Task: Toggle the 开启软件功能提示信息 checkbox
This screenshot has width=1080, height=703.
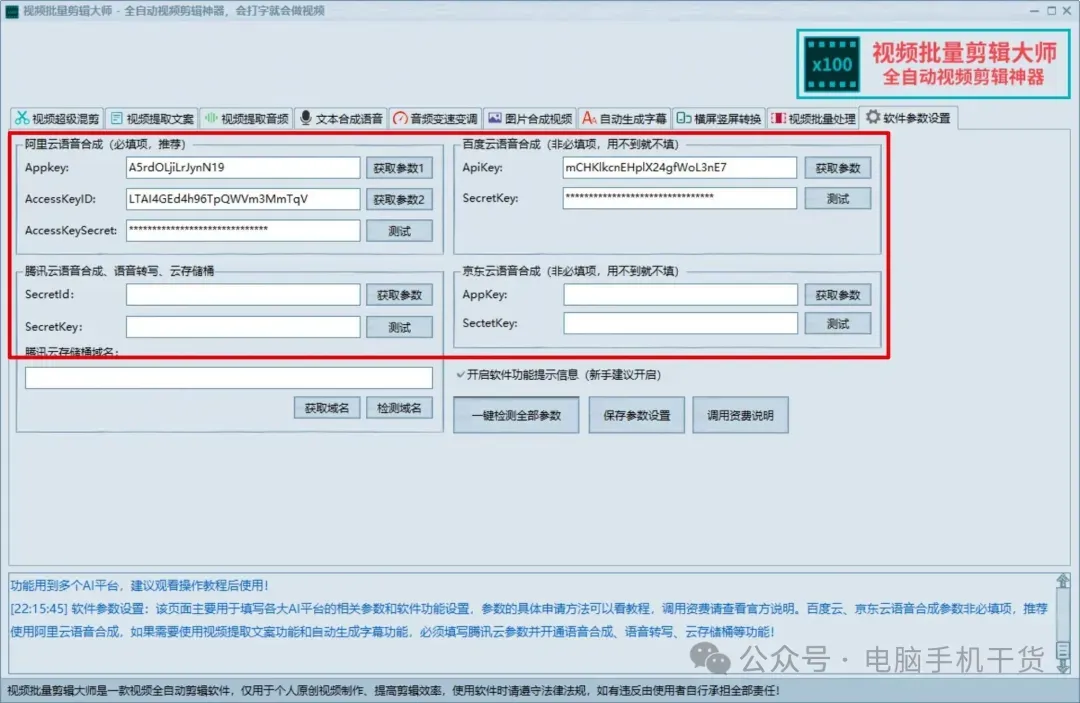Action: [x=460, y=375]
